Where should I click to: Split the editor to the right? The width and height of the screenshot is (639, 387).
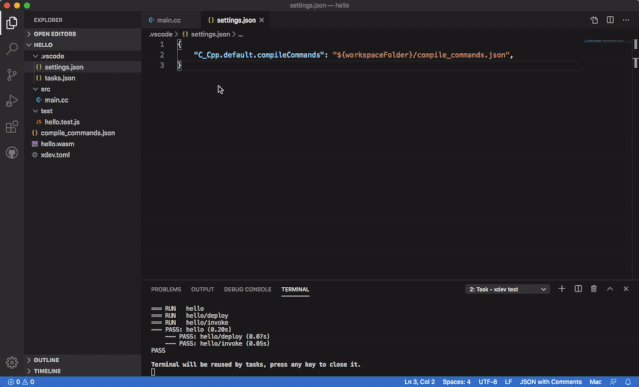point(610,20)
